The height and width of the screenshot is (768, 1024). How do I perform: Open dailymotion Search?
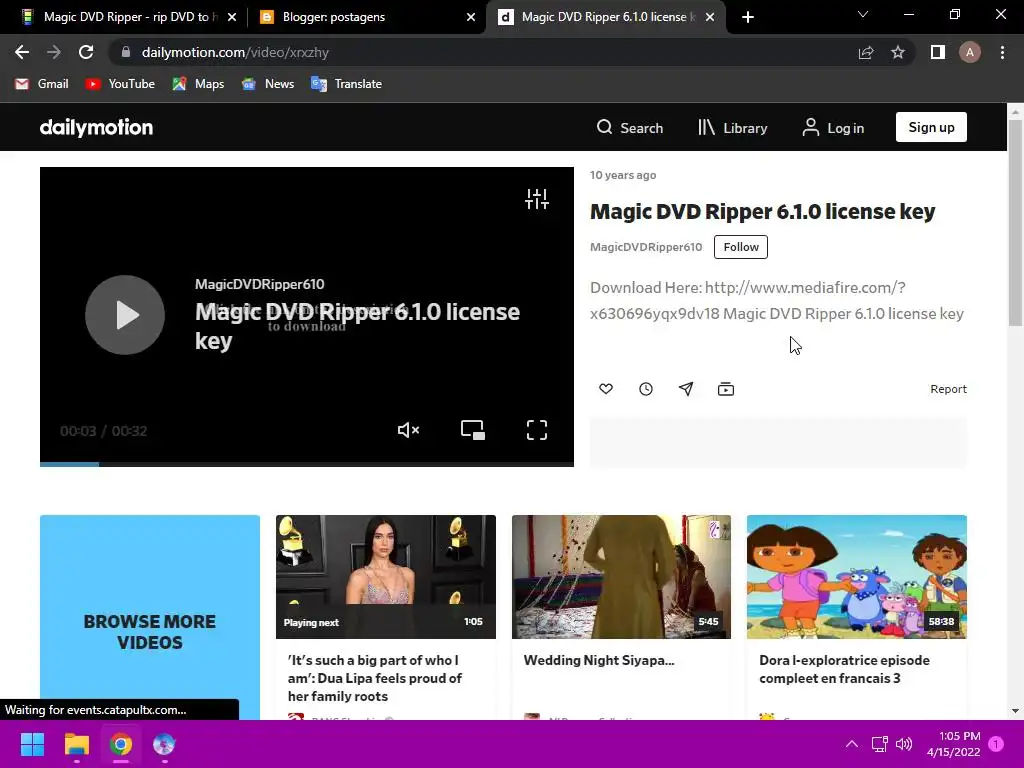[630, 127]
